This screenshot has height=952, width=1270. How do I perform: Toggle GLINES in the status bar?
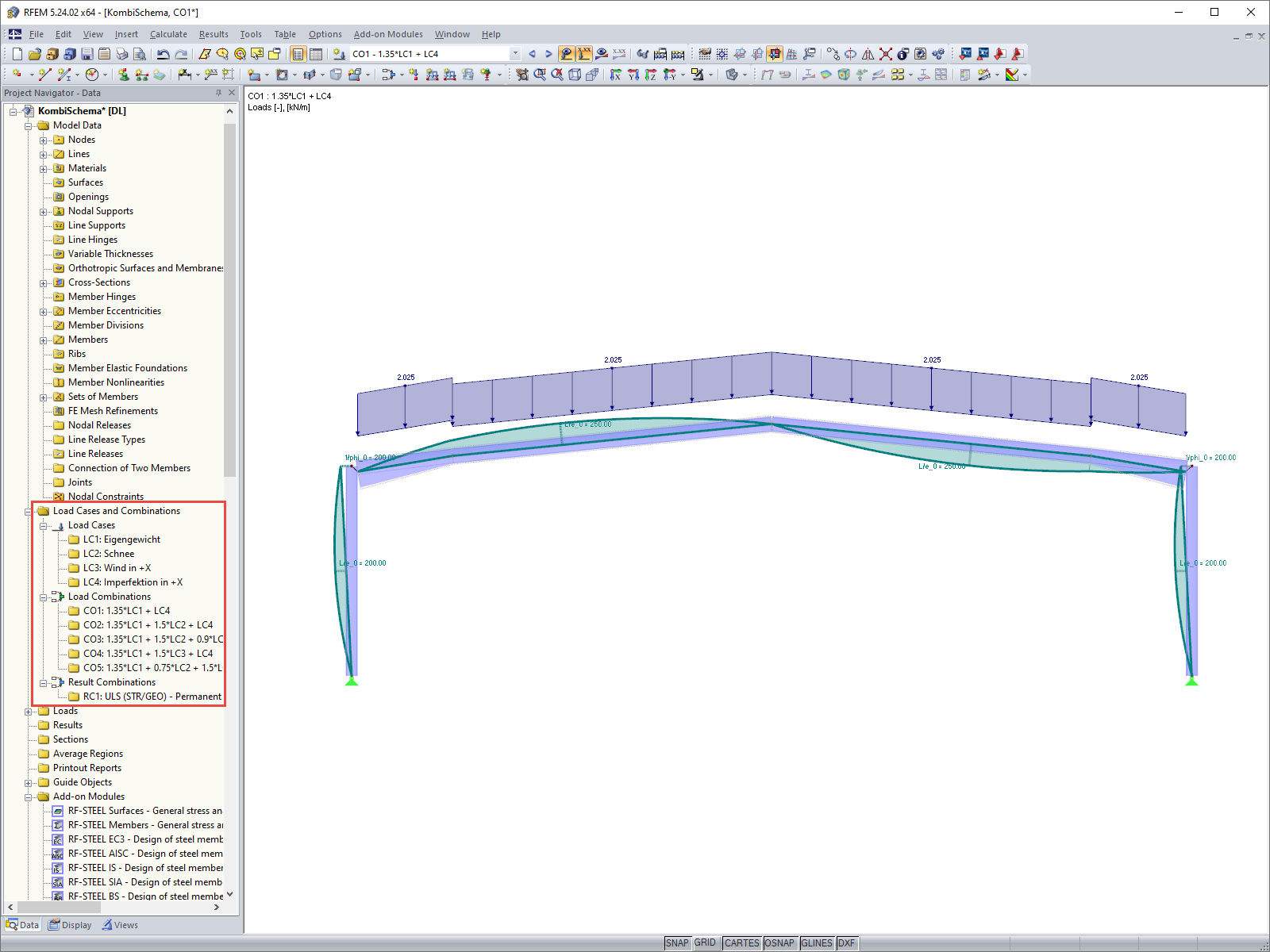pyautogui.click(x=817, y=943)
